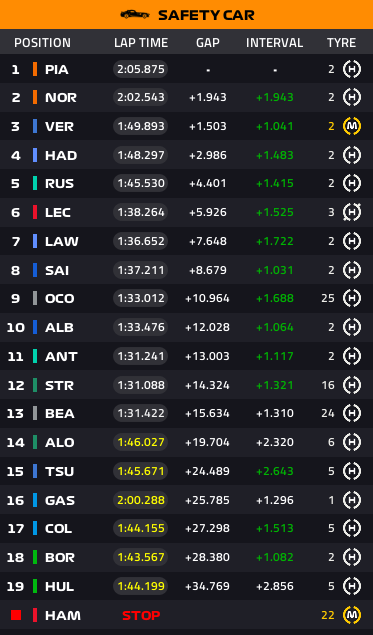Click Hulkenberg's hard tyre icon
Viewport: 373px width, 635px height.
click(352, 586)
